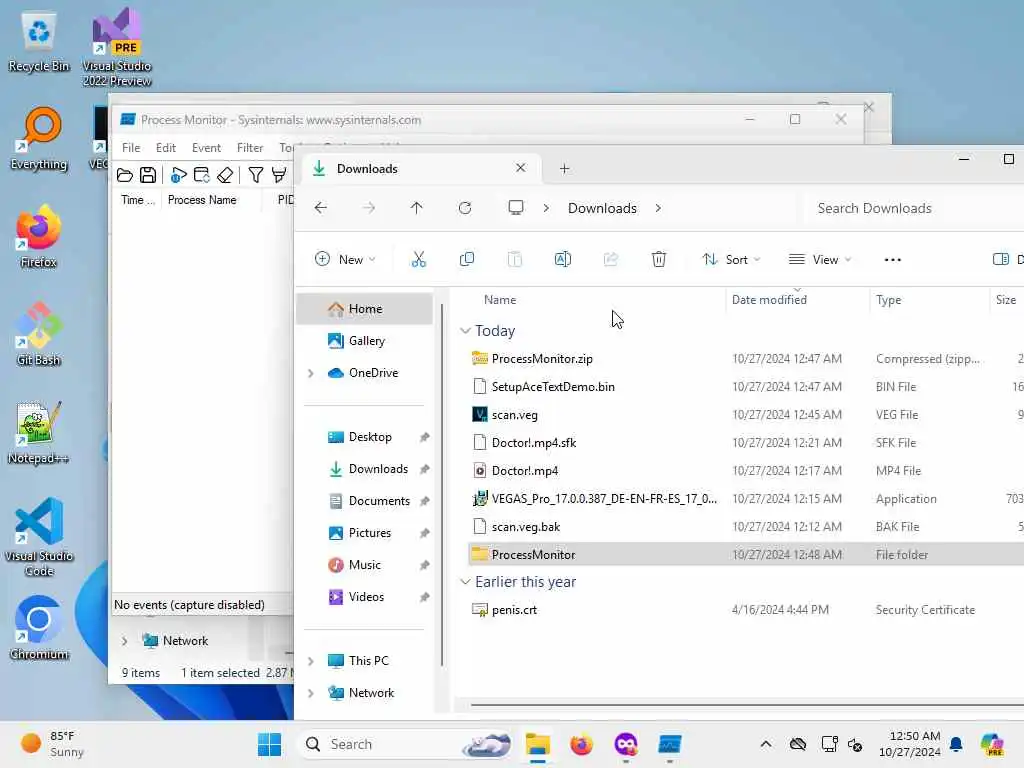Screen dimensions: 1024x768
Task: Select SetupAceTextDemo.bin file
Action: click(553, 387)
